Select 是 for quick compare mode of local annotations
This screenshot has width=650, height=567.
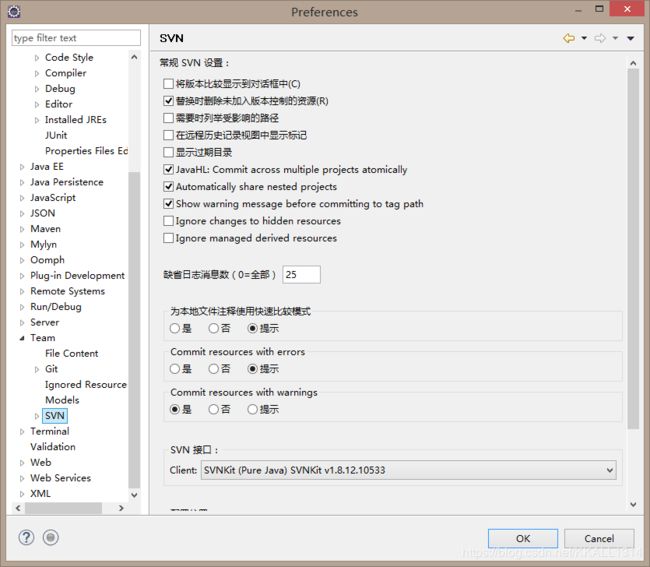click(175, 328)
